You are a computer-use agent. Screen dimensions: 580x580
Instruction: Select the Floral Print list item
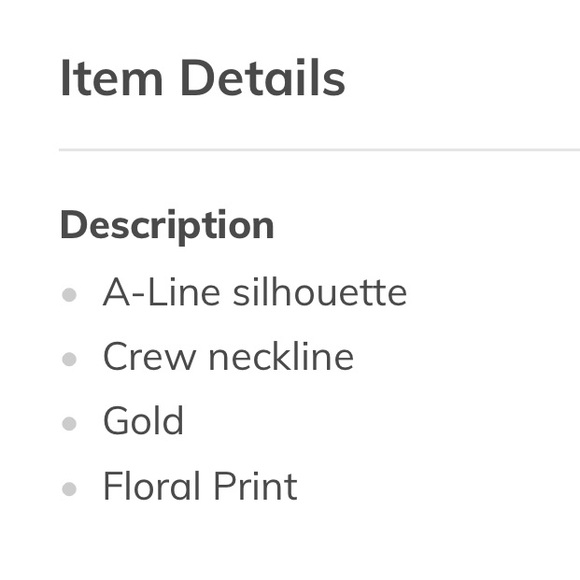point(200,486)
